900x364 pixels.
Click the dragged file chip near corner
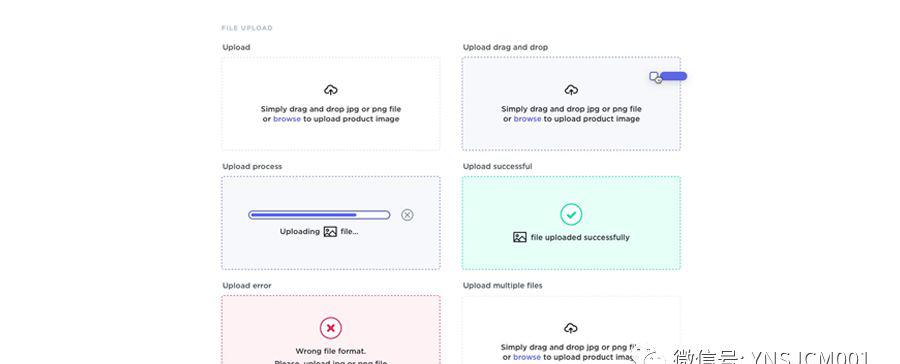[x=668, y=77]
